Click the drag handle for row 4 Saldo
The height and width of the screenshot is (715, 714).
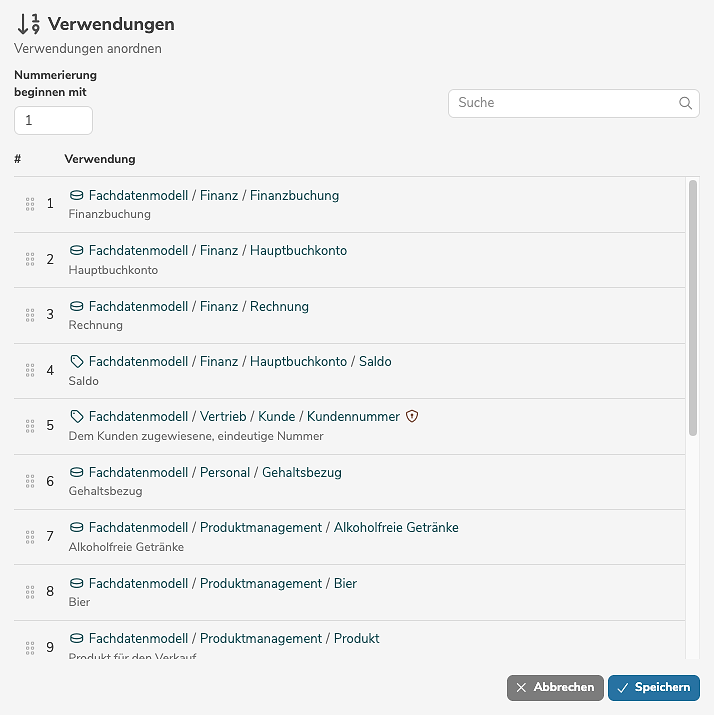pyautogui.click(x=30, y=370)
